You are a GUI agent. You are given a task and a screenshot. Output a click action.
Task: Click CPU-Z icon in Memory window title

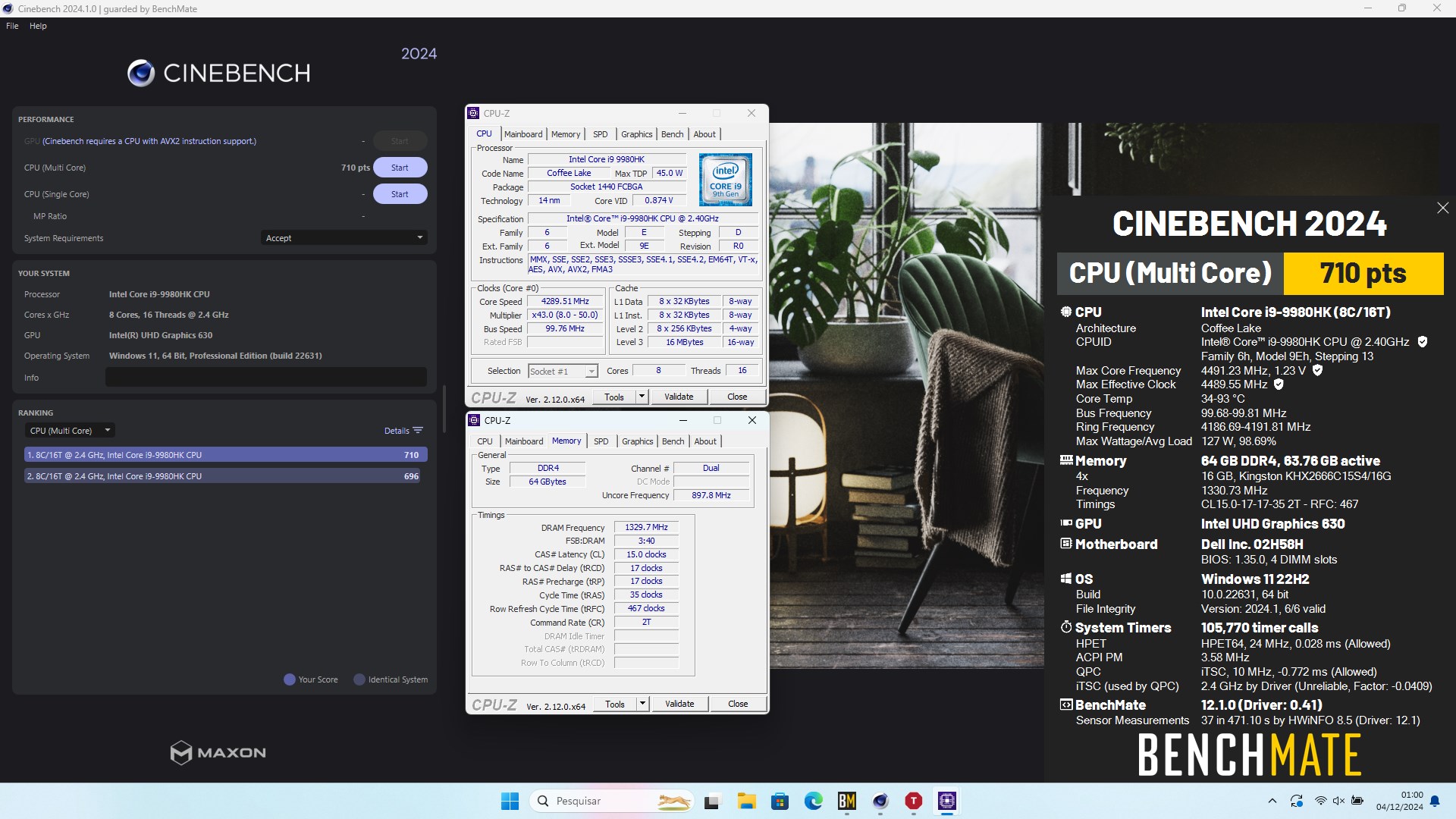pyautogui.click(x=474, y=420)
